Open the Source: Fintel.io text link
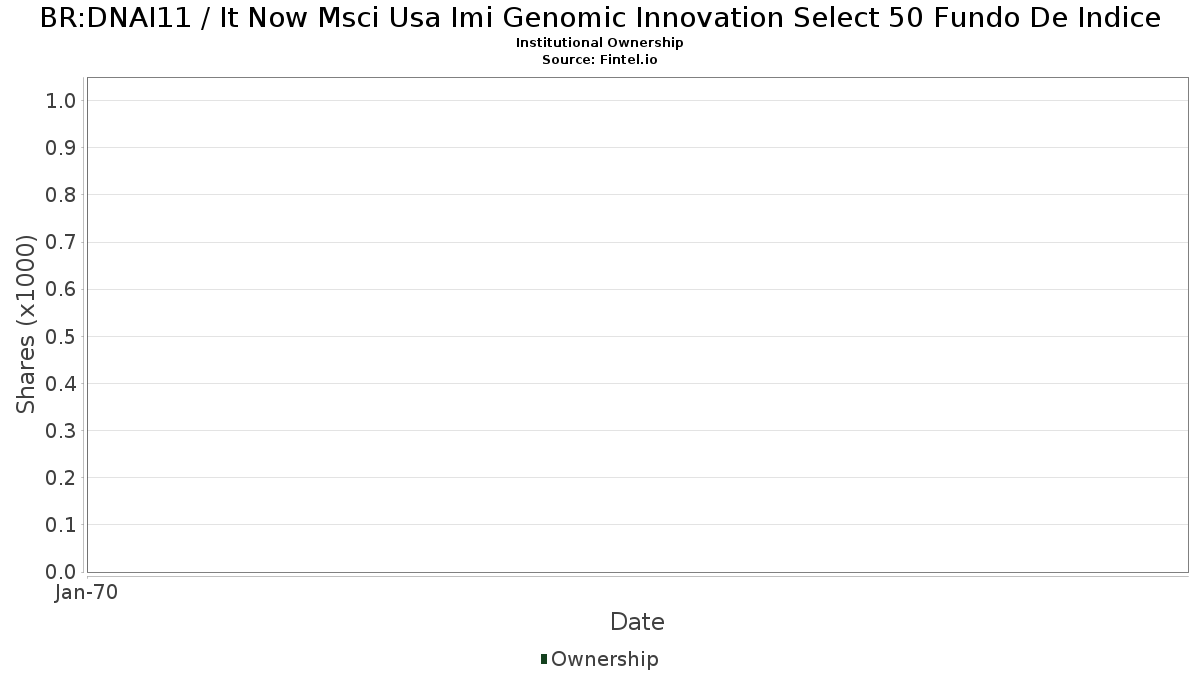The width and height of the screenshot is (1200, 675). click(x=600, y=60)
